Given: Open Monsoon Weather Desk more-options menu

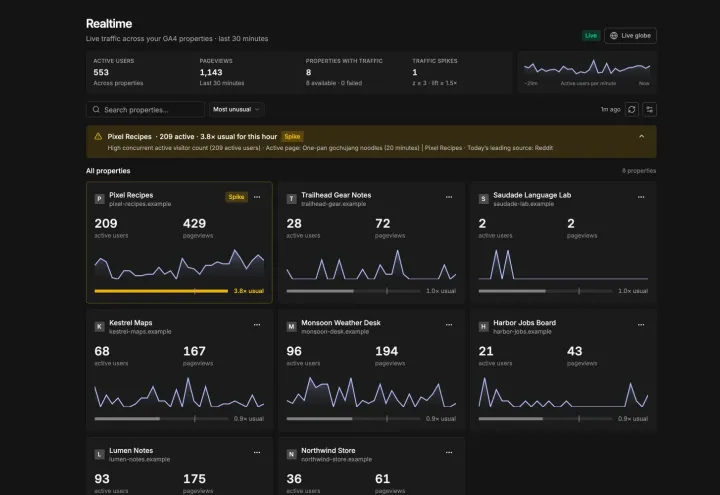Looking at the screenshot, I should [x=449, y=325].
